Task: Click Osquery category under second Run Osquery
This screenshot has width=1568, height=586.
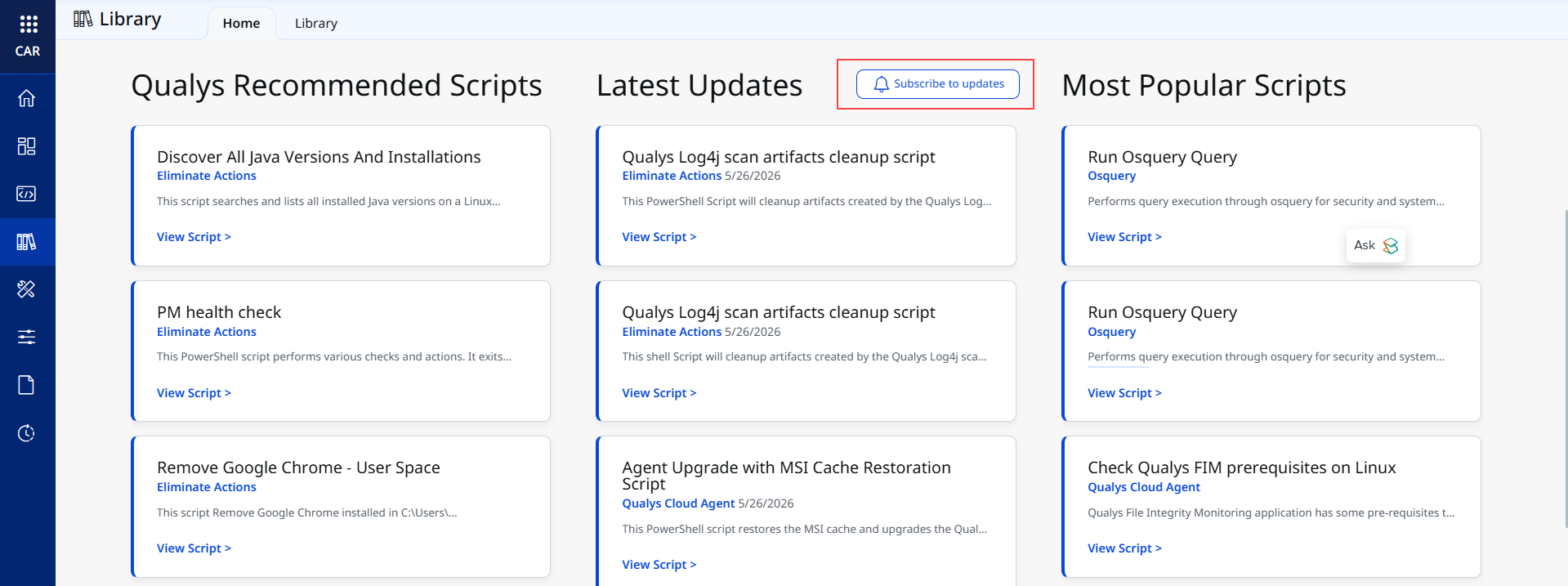Action: (x=1111, y=332)
